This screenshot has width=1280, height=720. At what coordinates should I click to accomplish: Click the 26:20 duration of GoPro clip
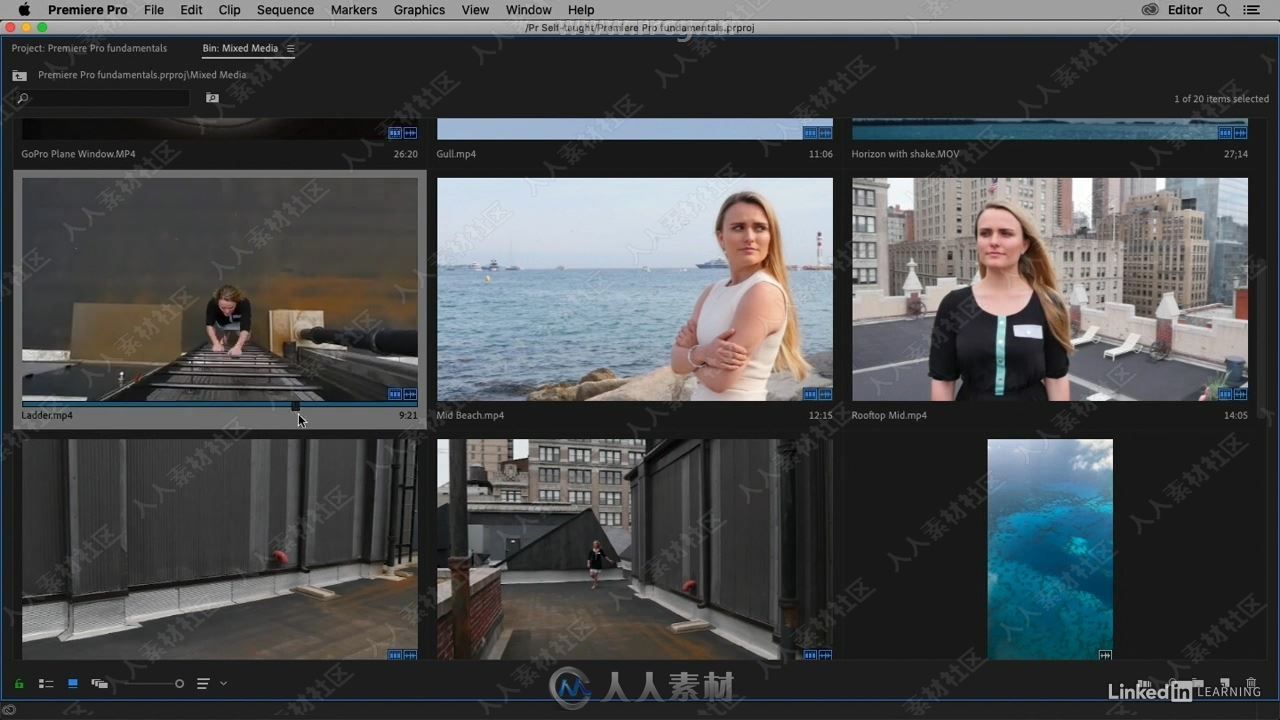pyautogui.click(x=405, y=154)
